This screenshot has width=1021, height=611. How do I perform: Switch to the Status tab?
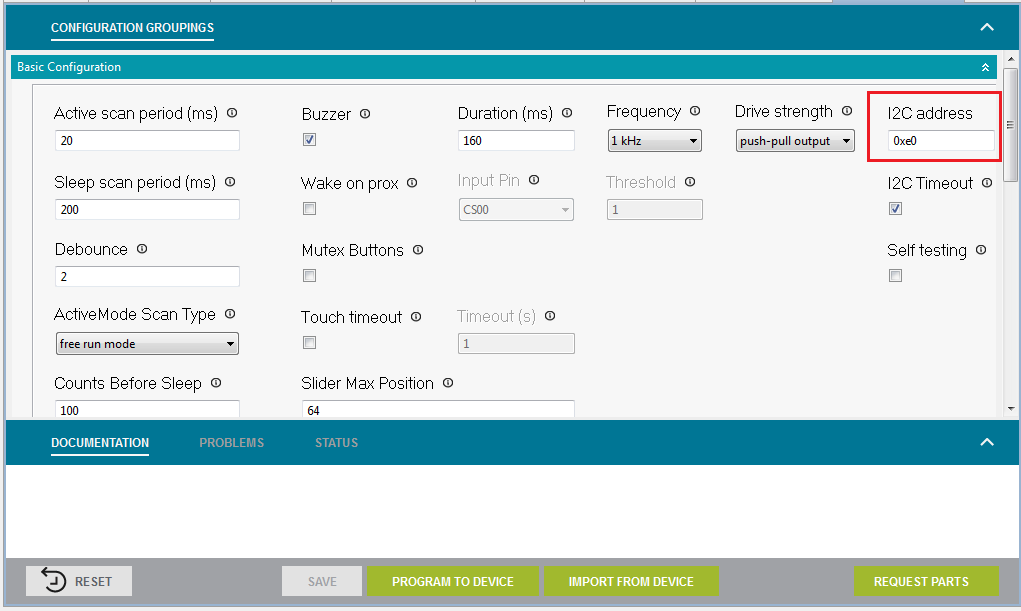click(x=336, y=443)
